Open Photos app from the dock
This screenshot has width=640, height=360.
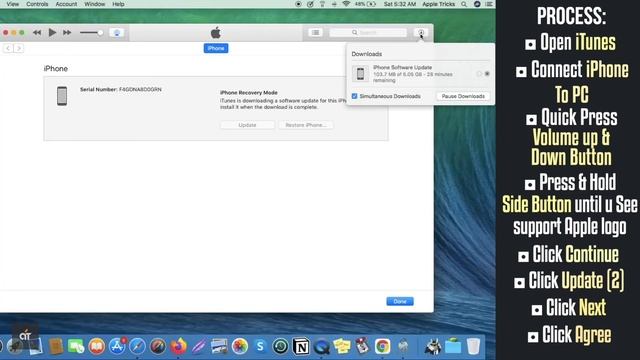(x=240, y=346)
